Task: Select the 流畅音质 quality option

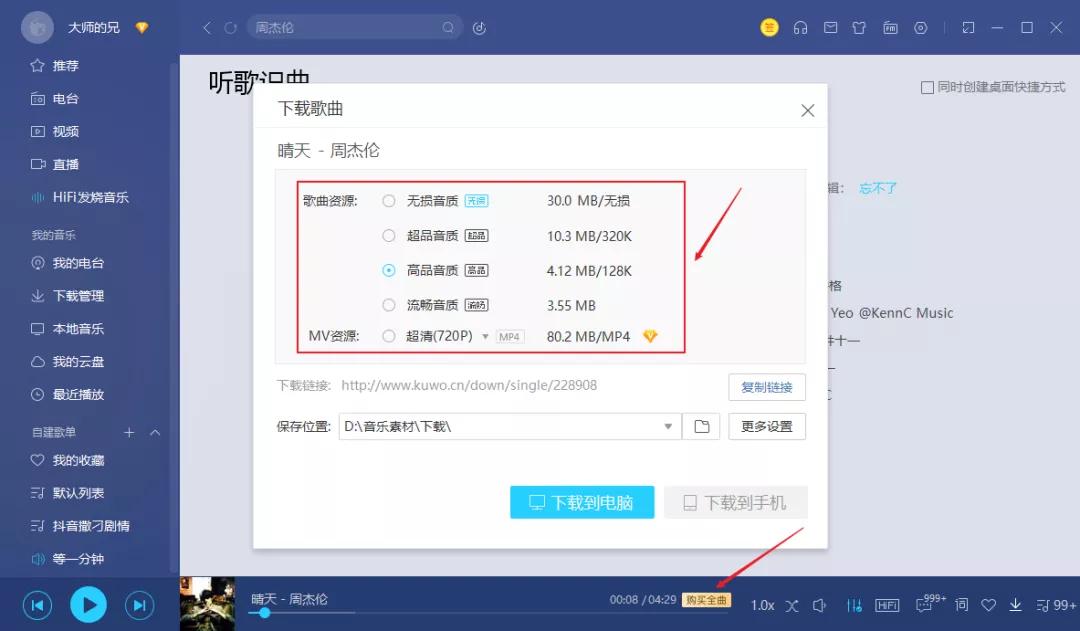Action: point(389,304)
